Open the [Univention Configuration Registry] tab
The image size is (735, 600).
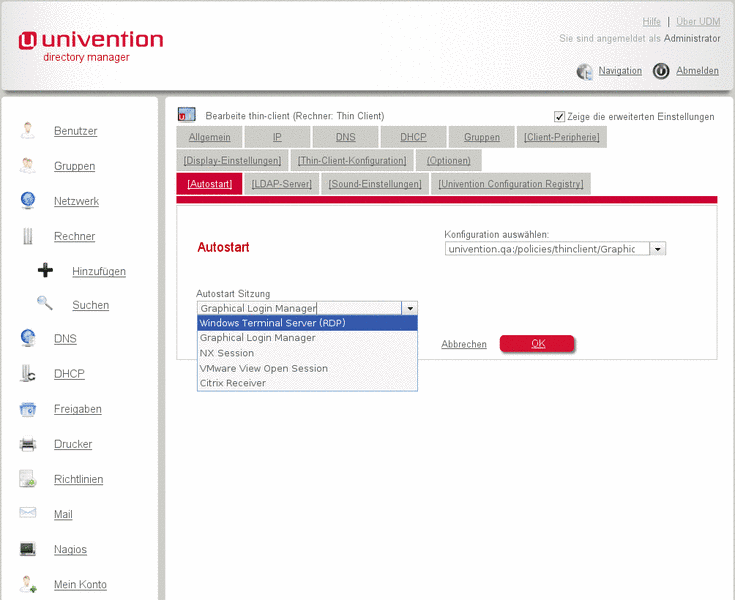tap(511, 184)
